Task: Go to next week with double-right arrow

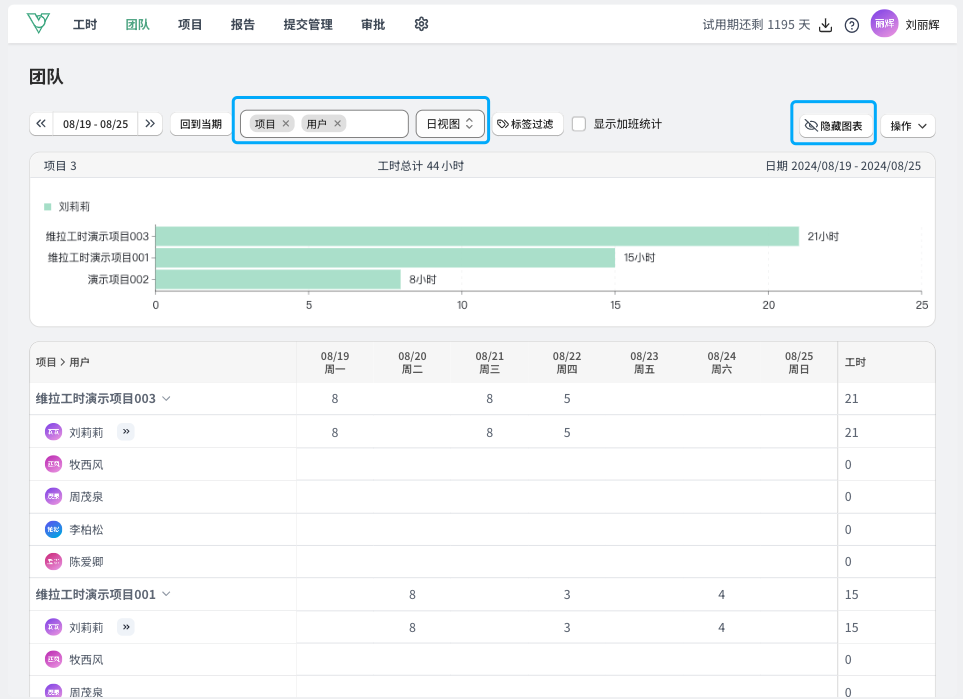Action: point(150,124)
